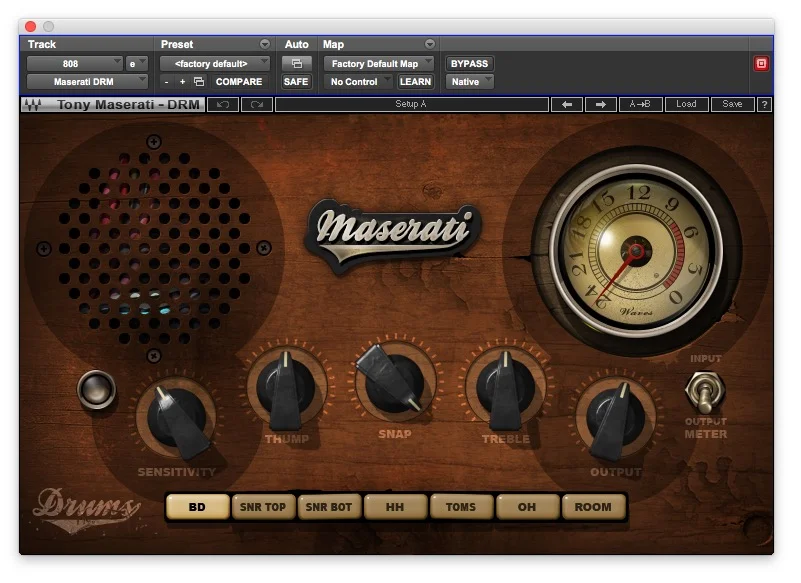801x583 pixels.
Task: Click the Save button
Action: 732,104
